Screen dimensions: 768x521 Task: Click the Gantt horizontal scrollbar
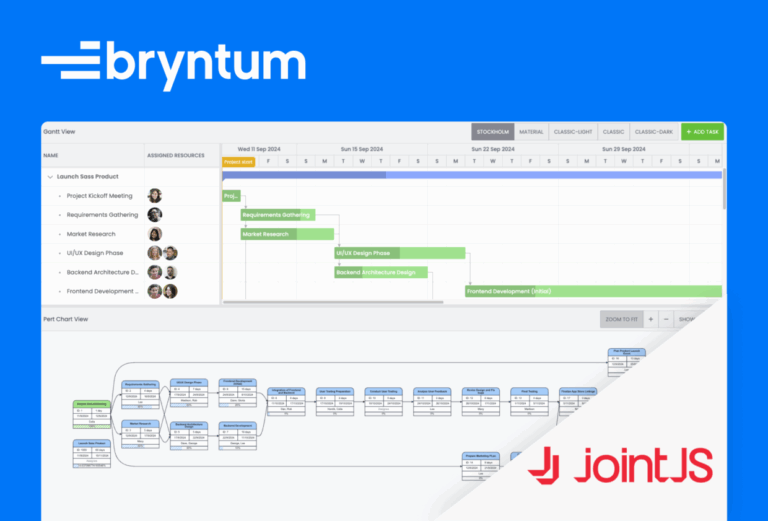[x=333, y=302]
